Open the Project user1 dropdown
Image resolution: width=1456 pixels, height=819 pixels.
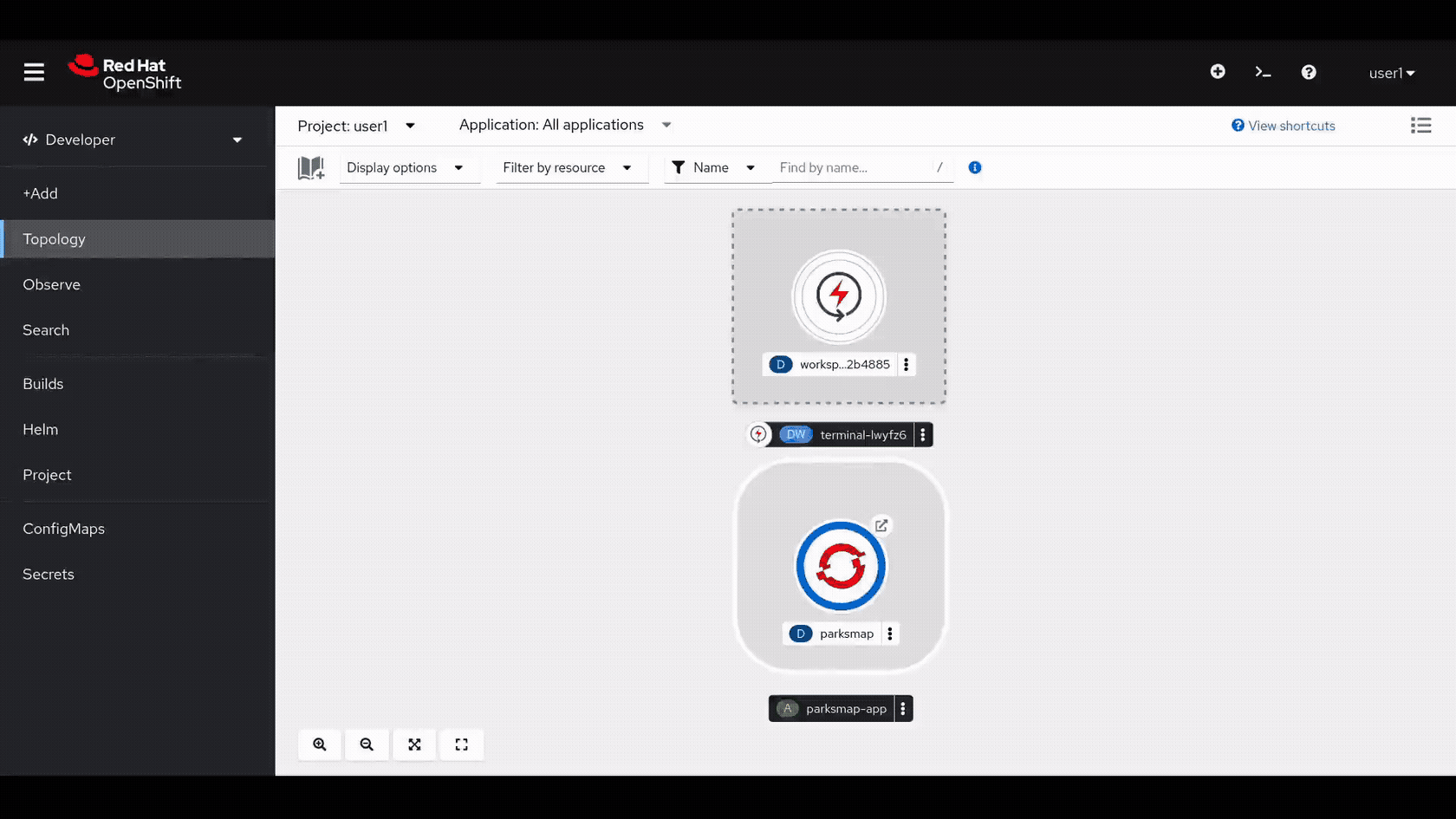[358, 125]
